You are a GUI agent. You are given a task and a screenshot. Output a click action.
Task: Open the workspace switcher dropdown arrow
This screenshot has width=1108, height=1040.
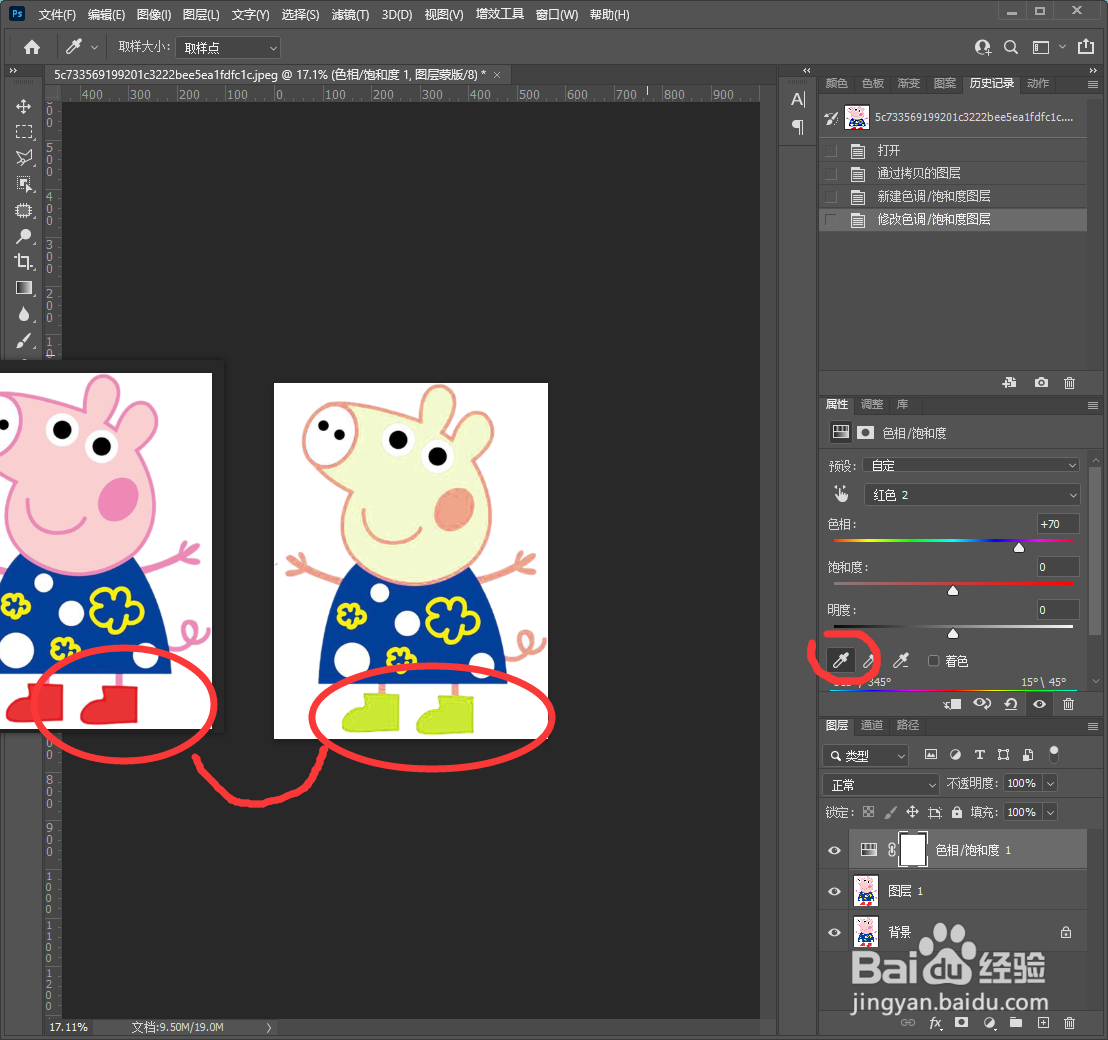click(1063, 47)
